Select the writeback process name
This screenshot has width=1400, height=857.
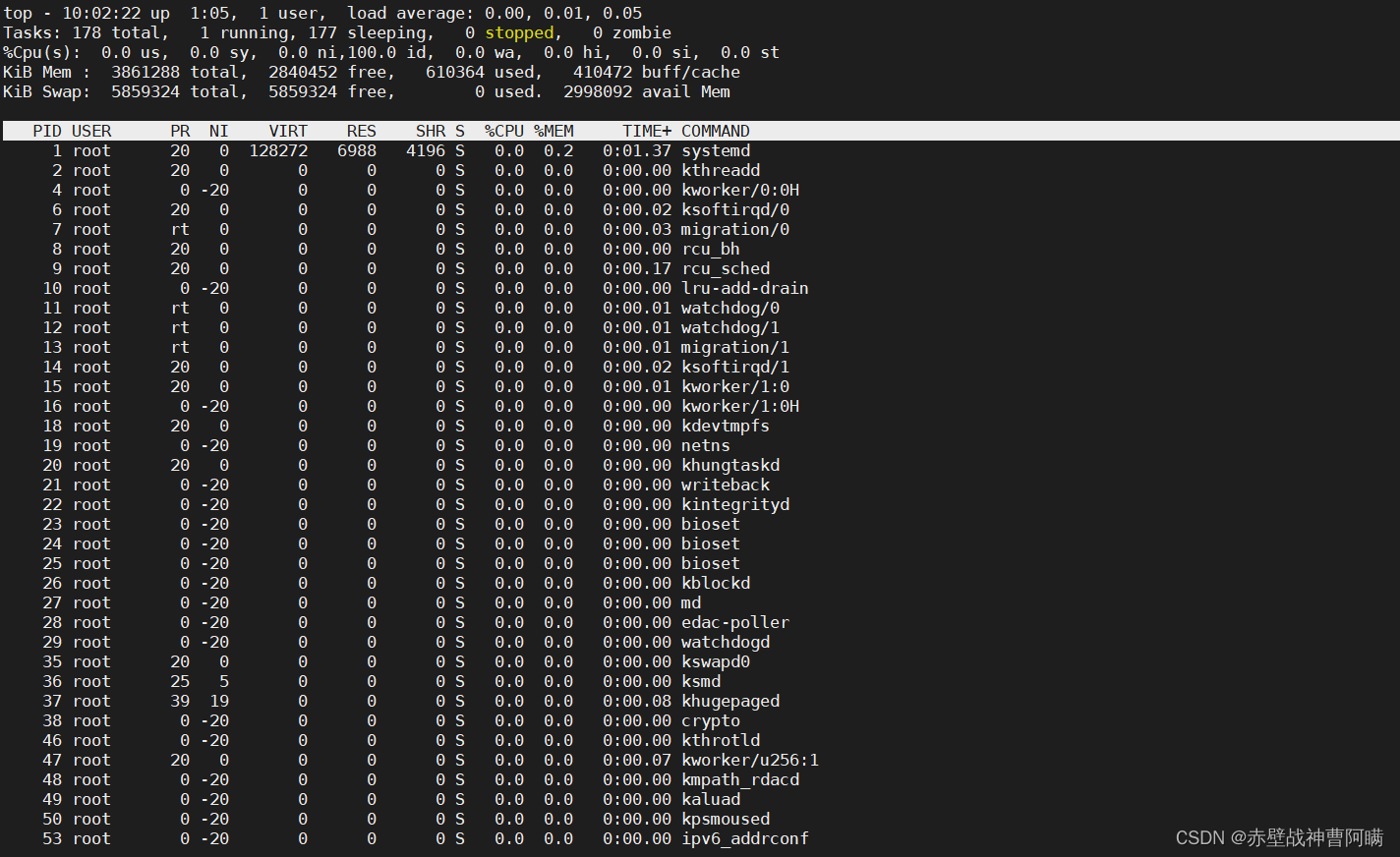coord(726,485)
